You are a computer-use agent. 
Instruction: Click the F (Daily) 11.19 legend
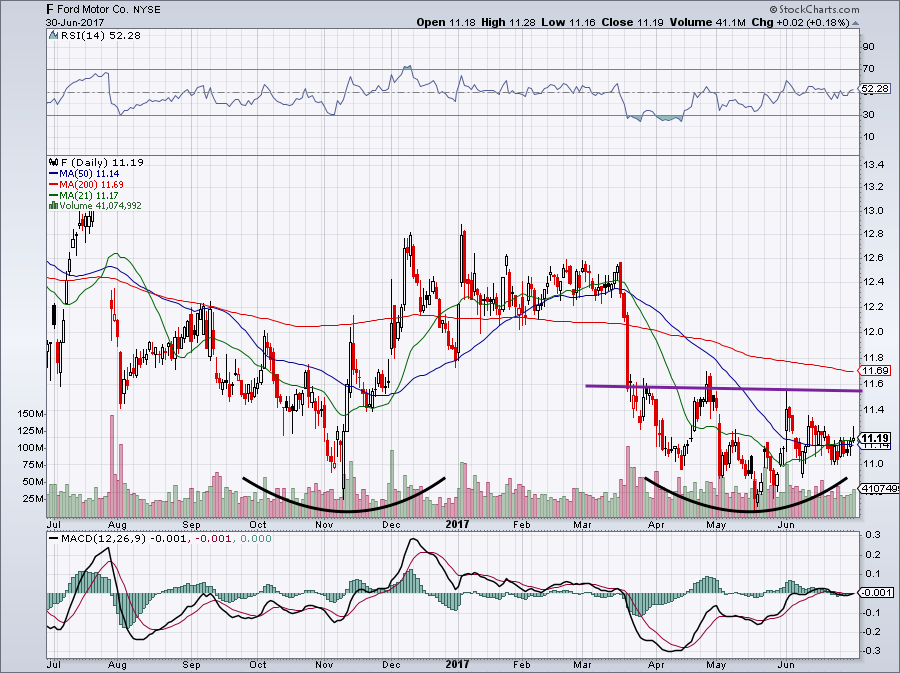click(102, 162)
